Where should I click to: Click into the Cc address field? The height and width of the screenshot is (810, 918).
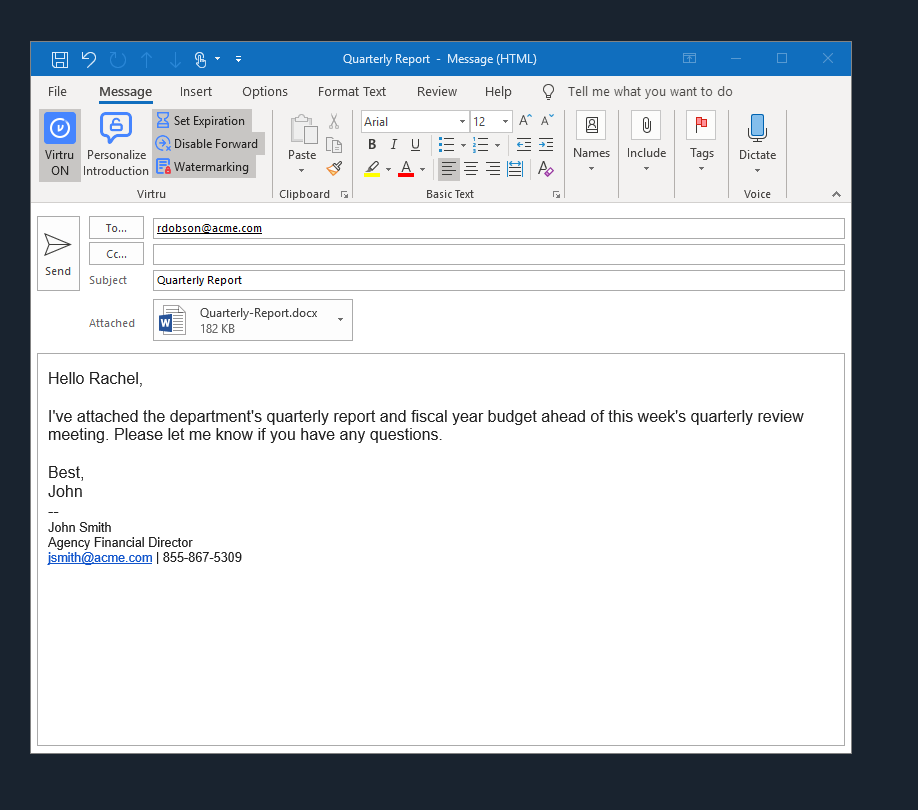[498, 254]
